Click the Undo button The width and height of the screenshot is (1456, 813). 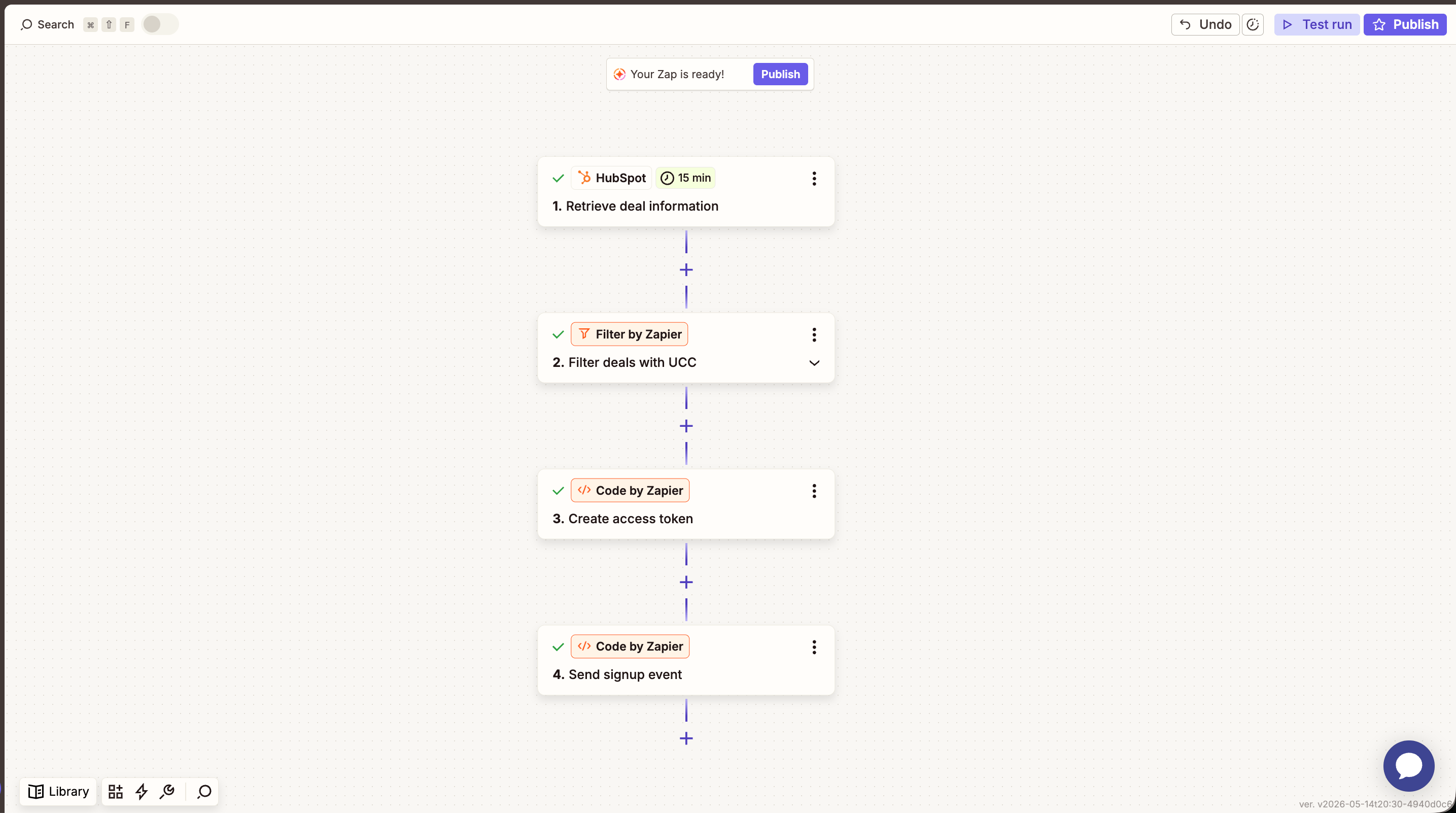click(x=1205, y=24)
